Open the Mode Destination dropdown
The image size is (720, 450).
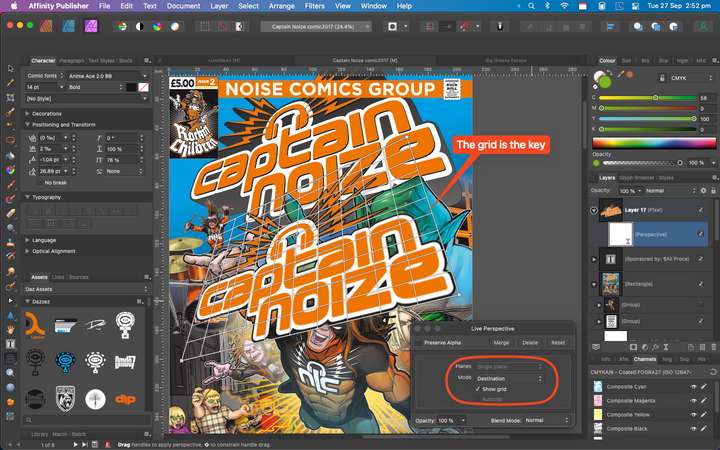[509, 378]
